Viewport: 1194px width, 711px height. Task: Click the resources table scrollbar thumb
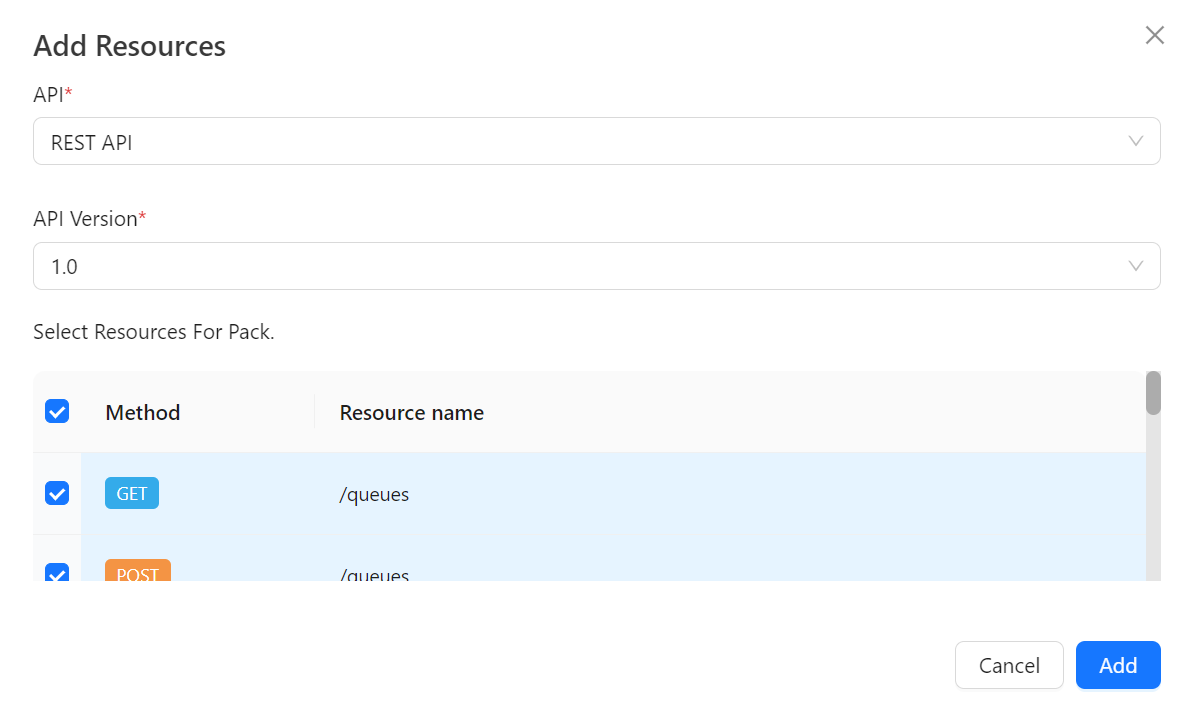[x=1153, y=393]
